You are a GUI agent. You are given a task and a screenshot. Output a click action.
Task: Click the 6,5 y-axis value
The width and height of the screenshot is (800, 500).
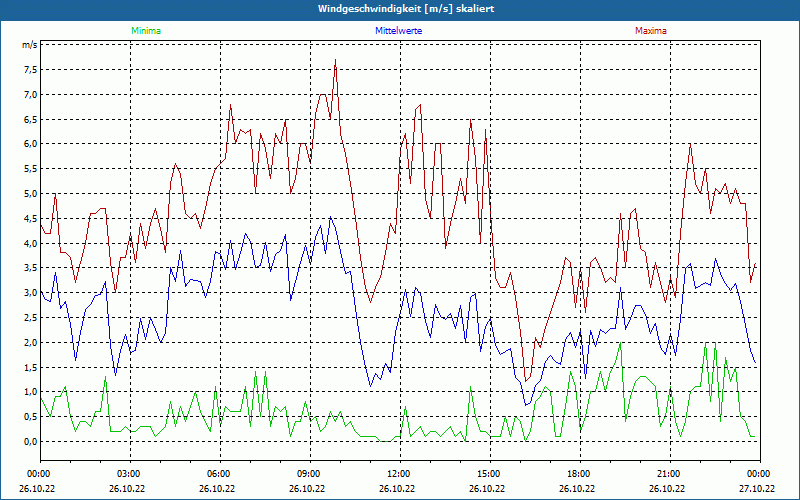(x=31, y=119)
